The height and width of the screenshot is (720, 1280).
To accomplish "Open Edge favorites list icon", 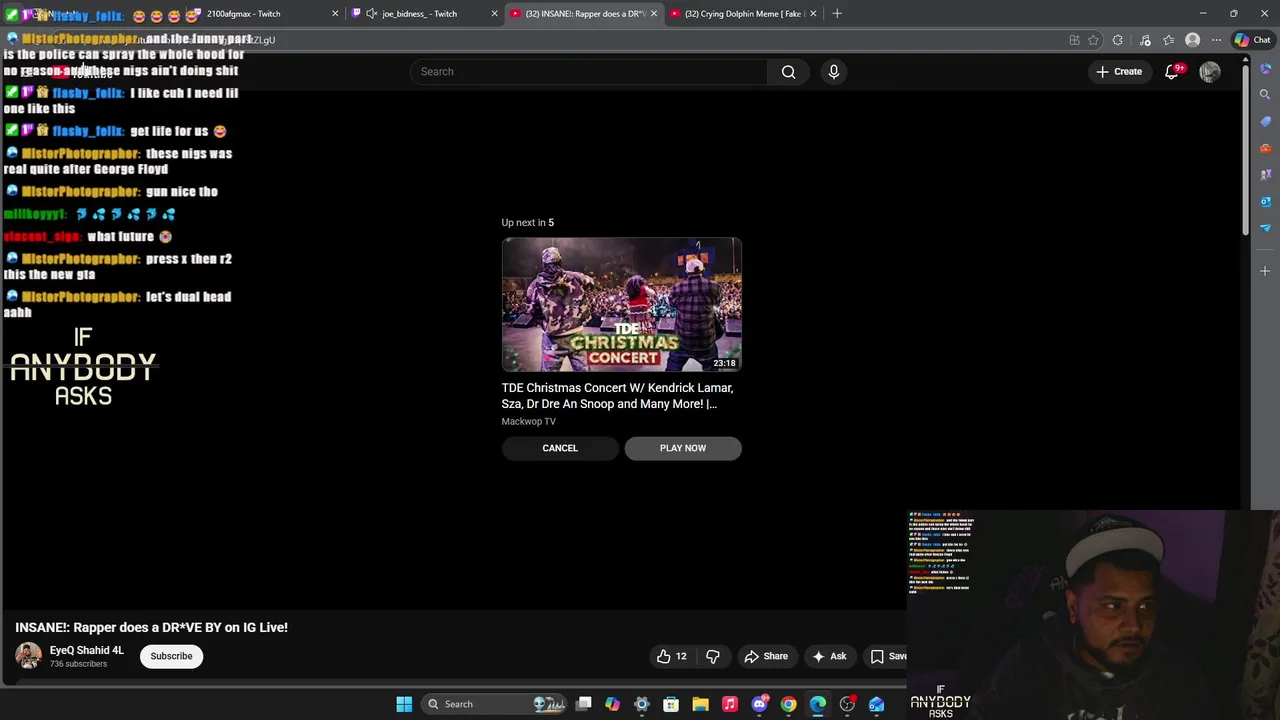I will [1168, 40].
